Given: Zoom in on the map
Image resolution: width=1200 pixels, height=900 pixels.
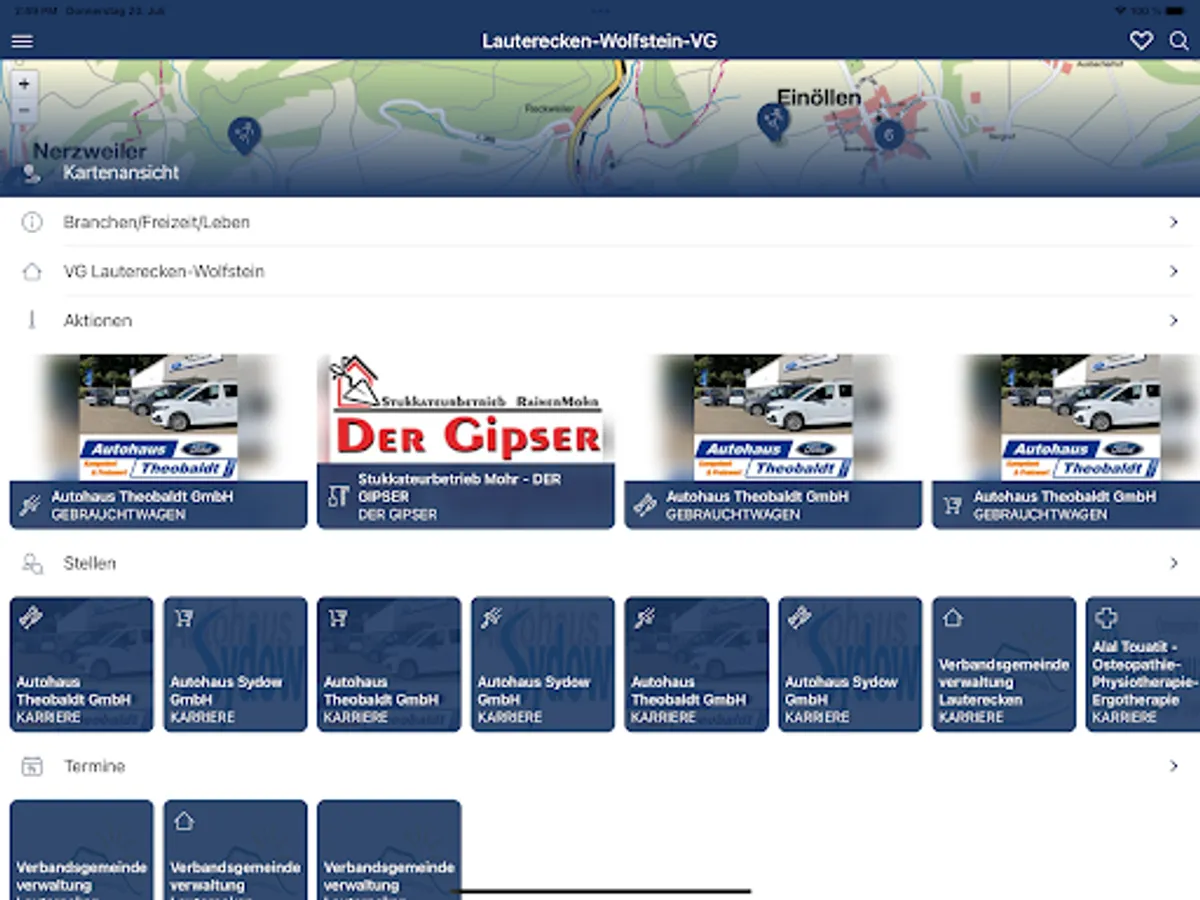Looking at the screenshot, I should 24,84.
